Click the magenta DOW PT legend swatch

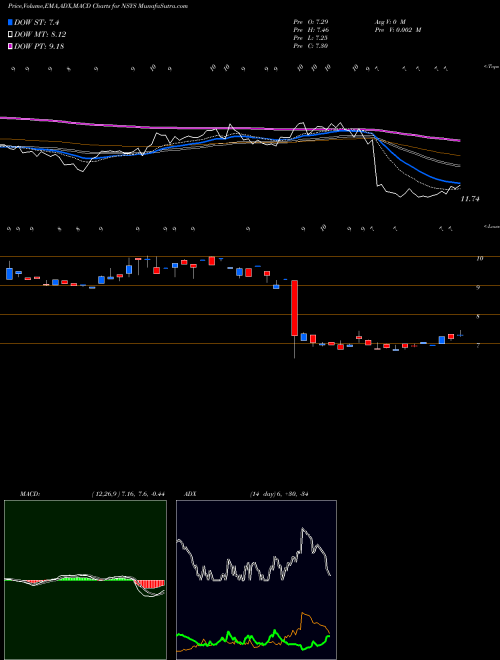(11, 46)
